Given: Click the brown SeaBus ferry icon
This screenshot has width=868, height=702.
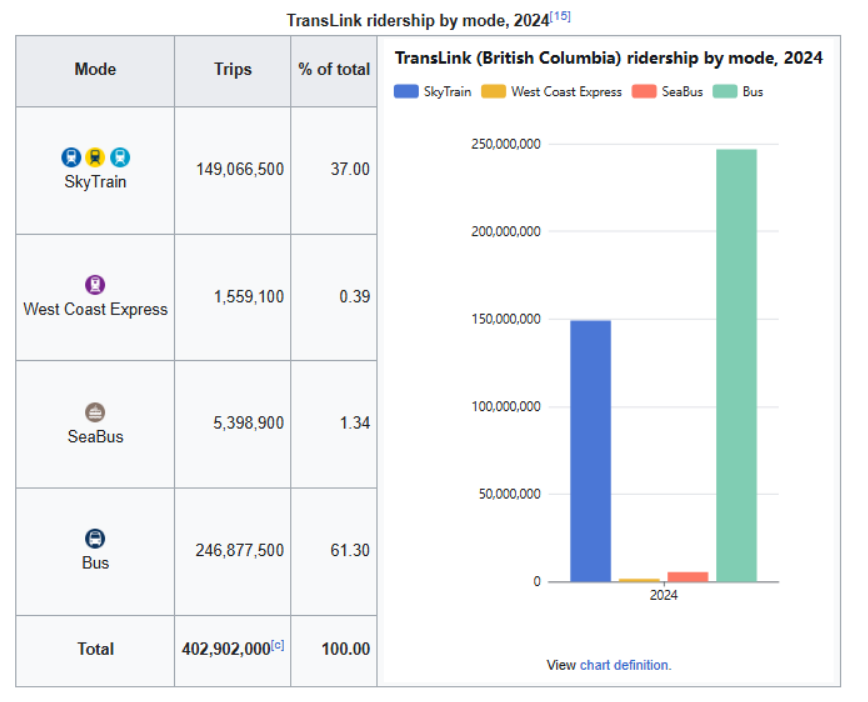Looking at the screenshot, I should click(95, 412).
